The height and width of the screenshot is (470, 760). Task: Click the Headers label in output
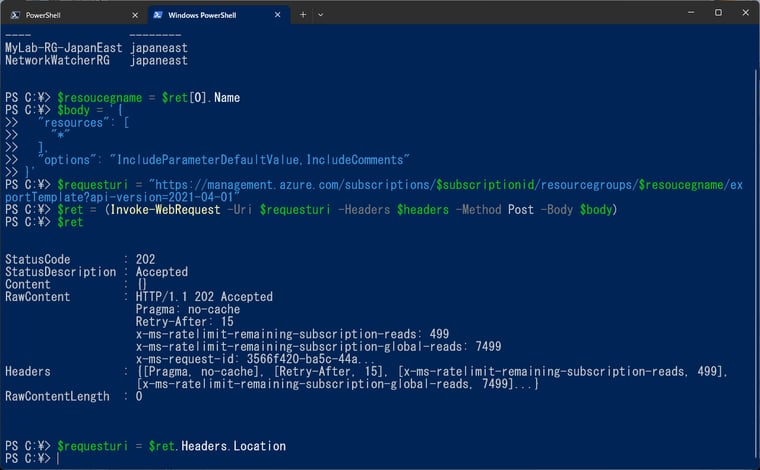point(28,372)
